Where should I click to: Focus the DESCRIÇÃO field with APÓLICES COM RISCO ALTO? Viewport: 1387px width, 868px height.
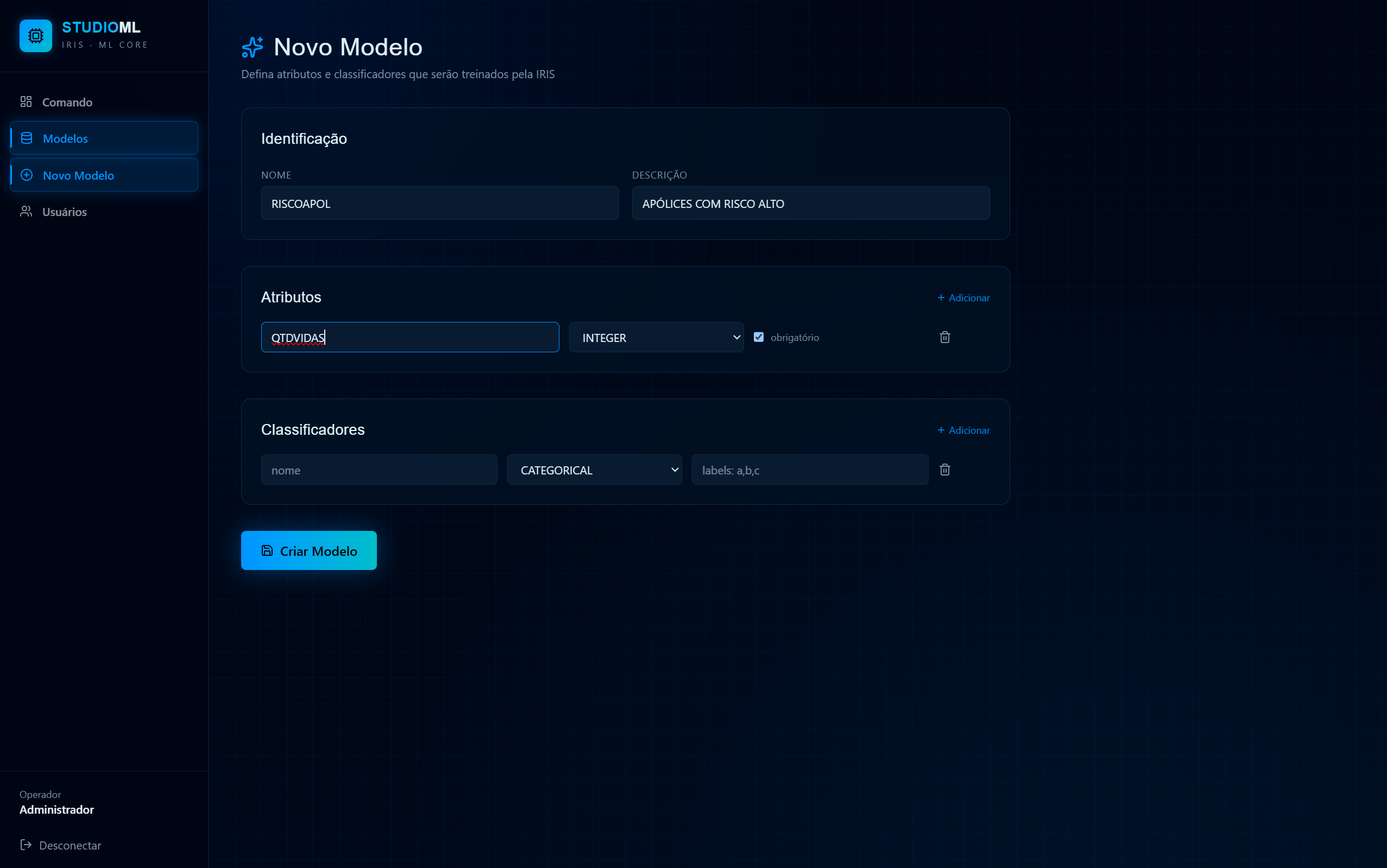[x=810, y=203]
